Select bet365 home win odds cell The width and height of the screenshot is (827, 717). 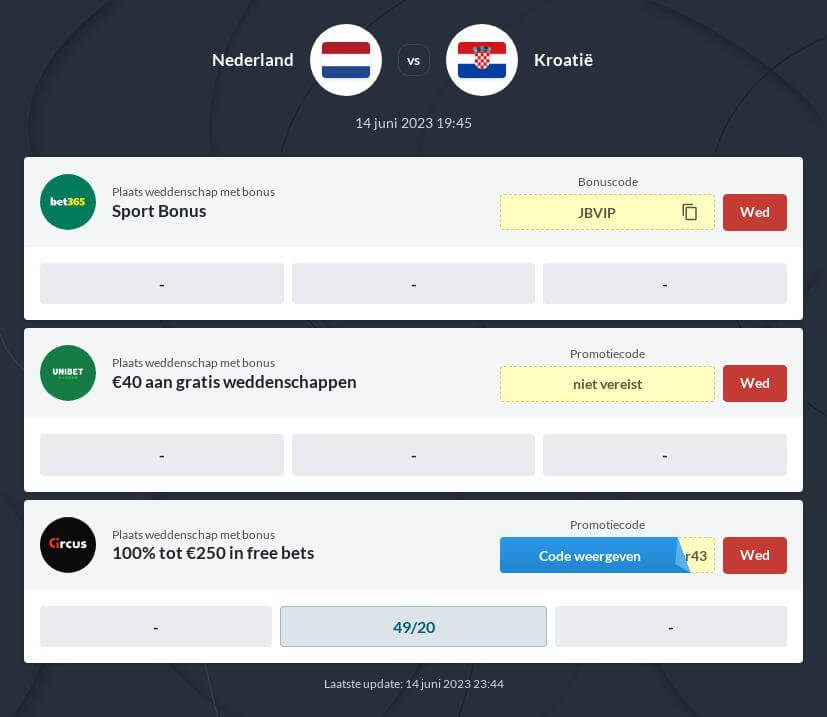[162, 284]
